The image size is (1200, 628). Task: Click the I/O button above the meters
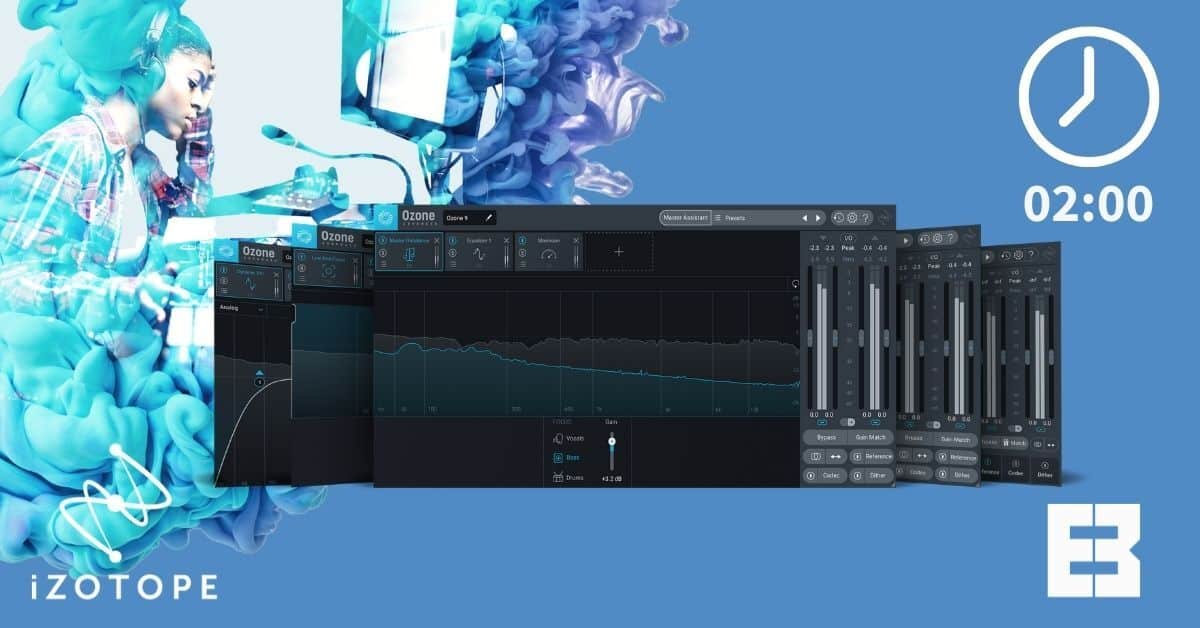pos(848,238)
